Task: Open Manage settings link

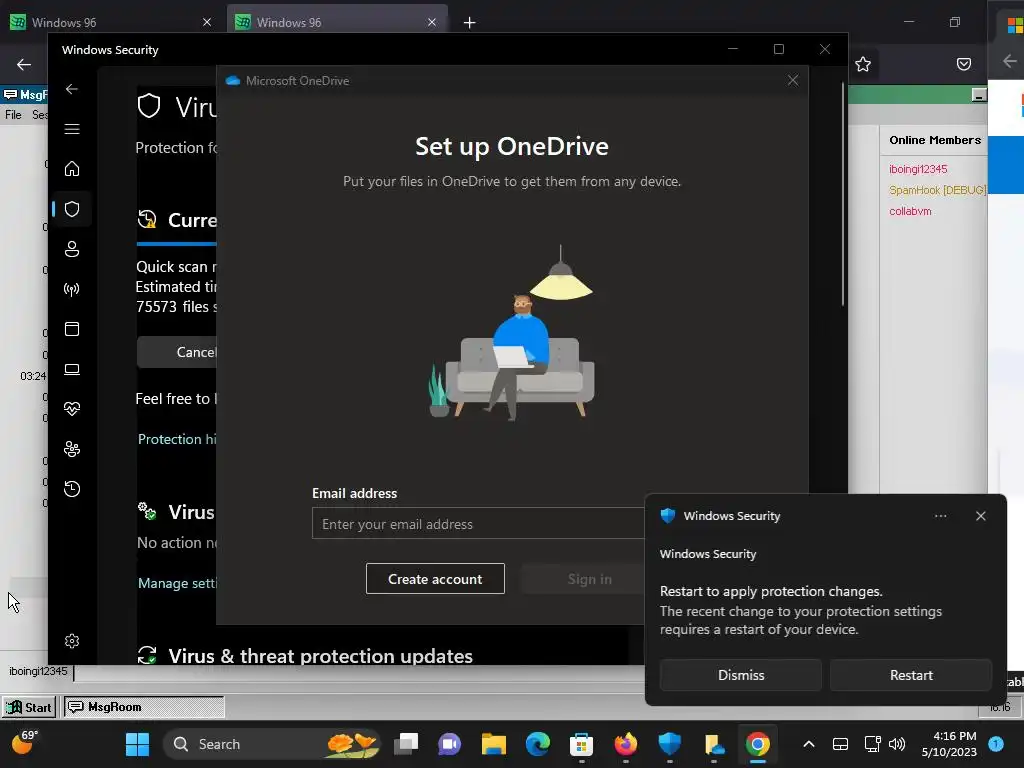Action: pyautogui.click(x=177, y=583)
